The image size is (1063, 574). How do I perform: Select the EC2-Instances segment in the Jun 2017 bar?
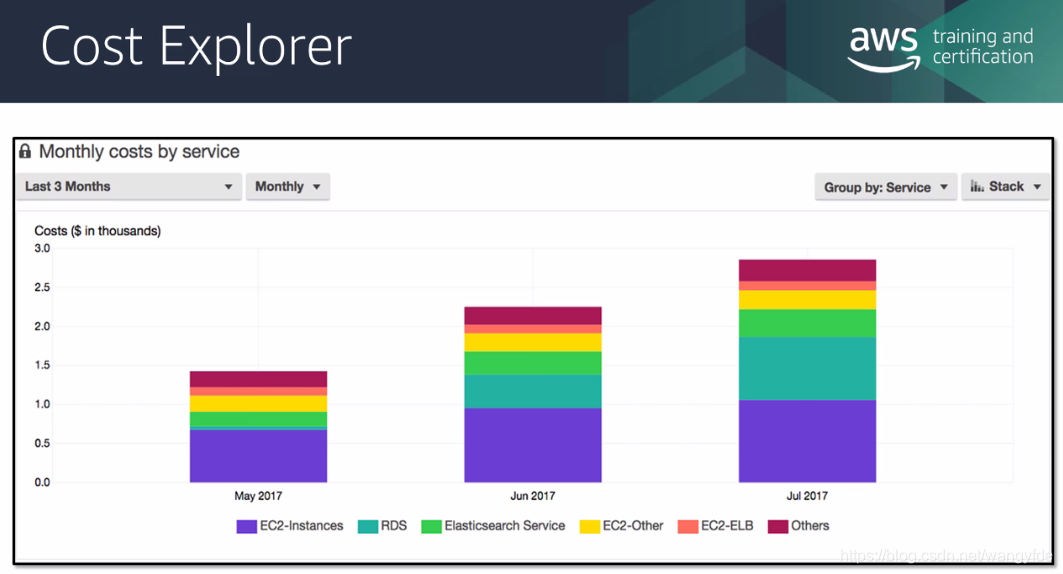533,445
